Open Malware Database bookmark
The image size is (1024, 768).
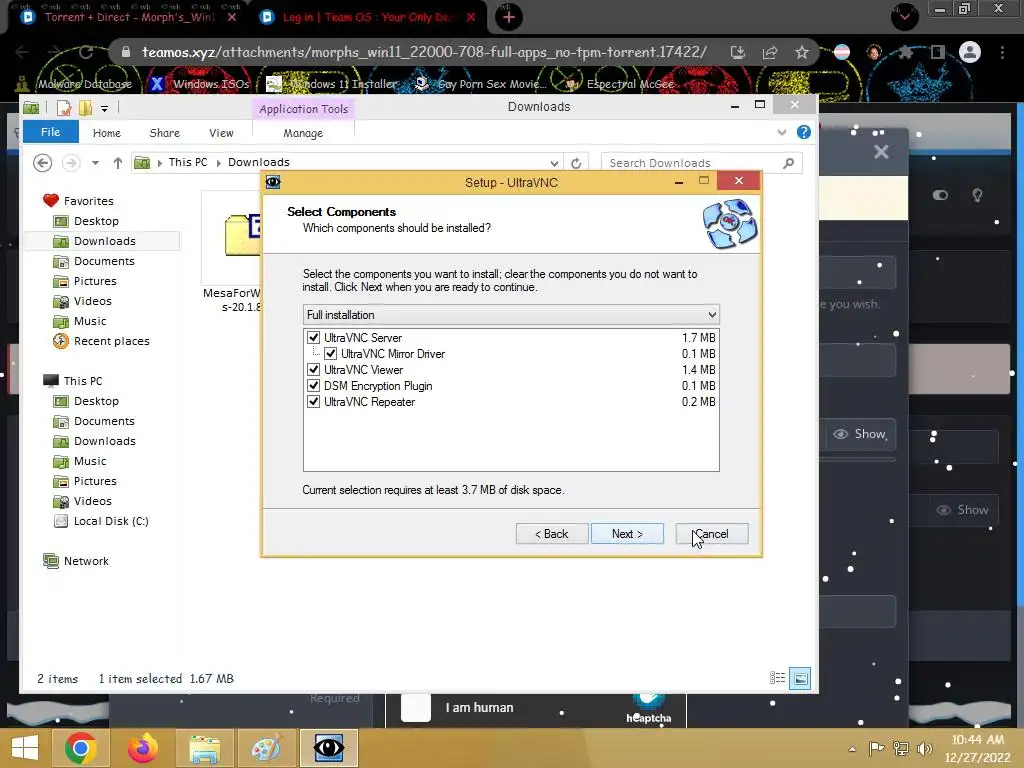[x=74, y=84]
